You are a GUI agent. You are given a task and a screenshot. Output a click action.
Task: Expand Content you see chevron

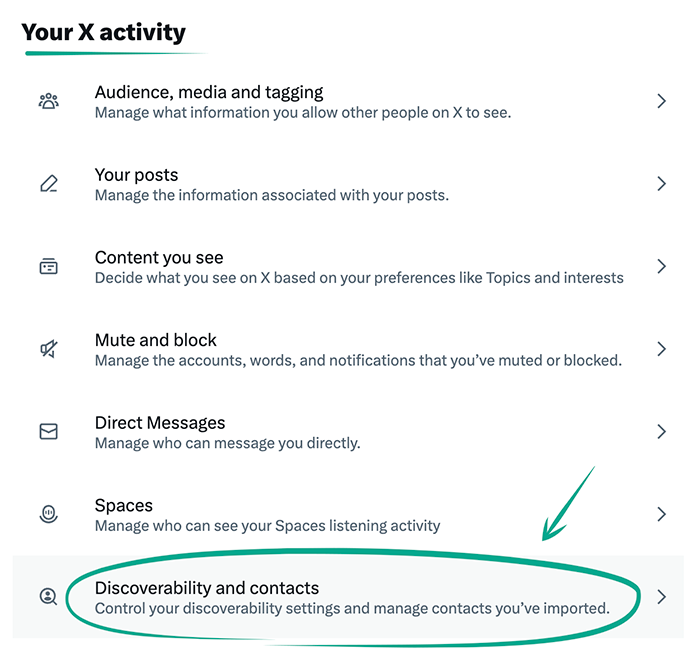tap(661, 267)
